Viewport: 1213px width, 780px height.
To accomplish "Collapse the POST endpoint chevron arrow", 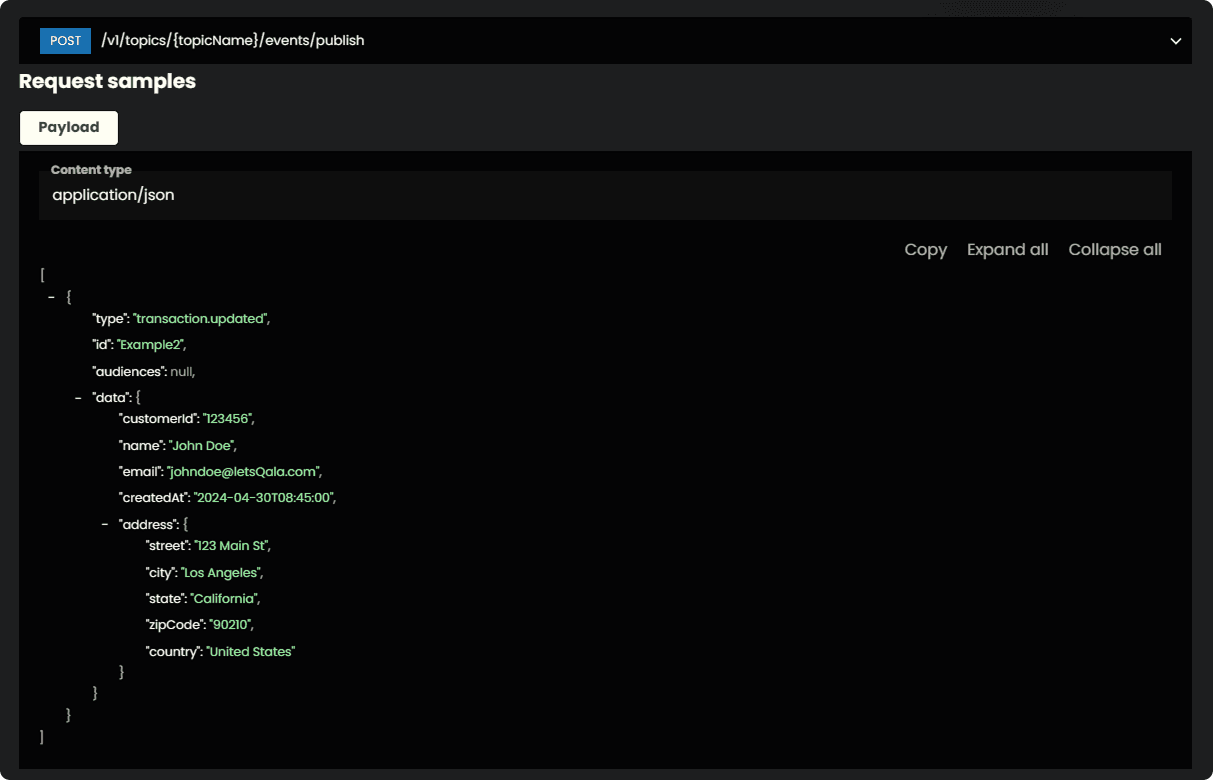I will pos(1175,41).
